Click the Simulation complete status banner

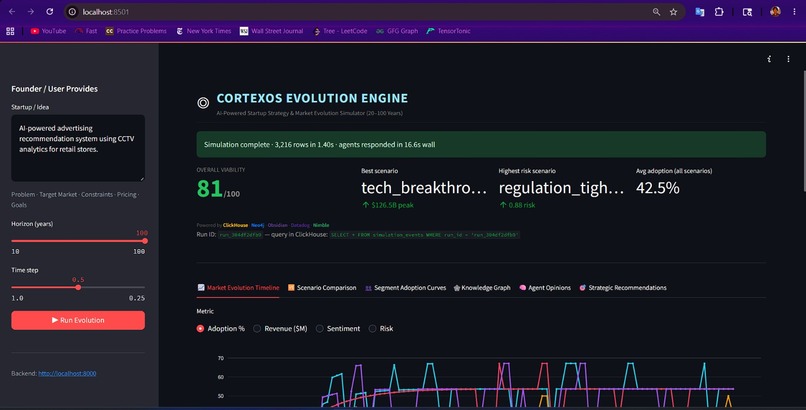click(x=481, y=144)
